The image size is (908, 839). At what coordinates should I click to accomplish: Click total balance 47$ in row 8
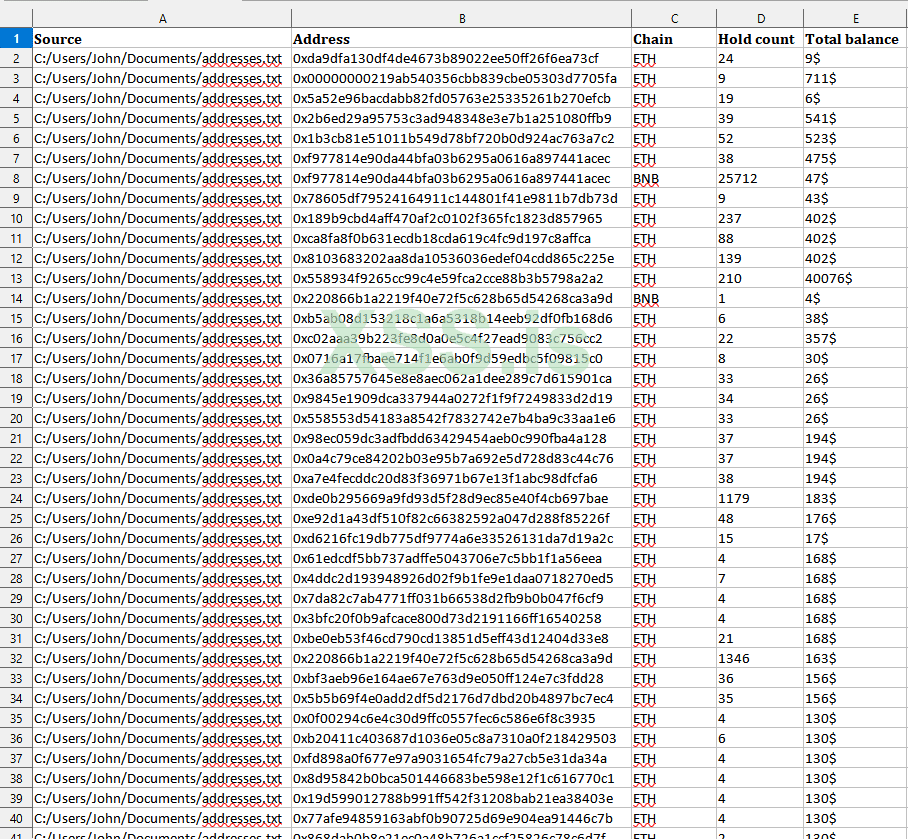(x=855, y=178)
